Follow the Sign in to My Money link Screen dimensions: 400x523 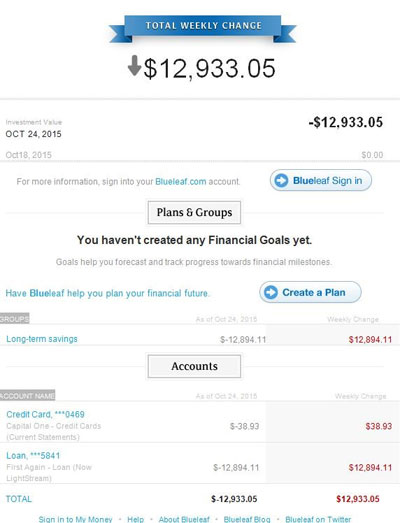point(75,519)
